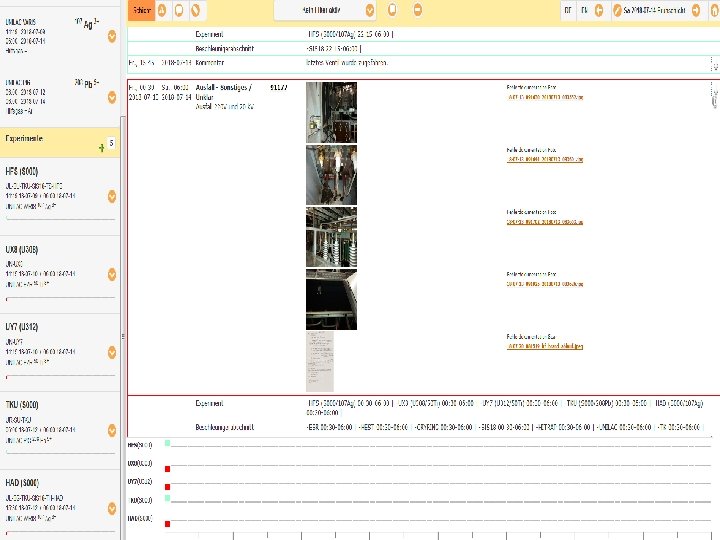Open the second photo thumbnail
This screenshot has height=540, width=720.
point(331,175)
